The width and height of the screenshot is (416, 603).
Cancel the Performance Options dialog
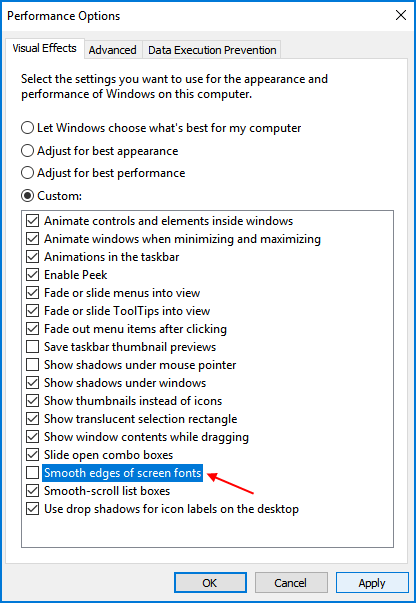[x=291, y=583]
